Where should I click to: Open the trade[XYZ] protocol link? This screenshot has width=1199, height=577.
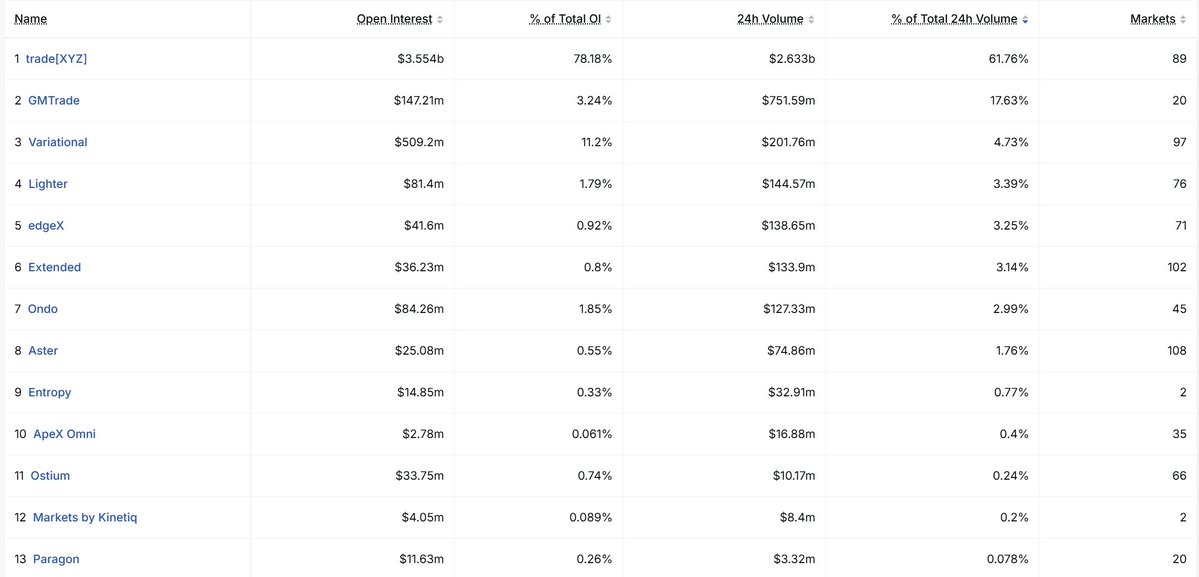pos(57,59)
